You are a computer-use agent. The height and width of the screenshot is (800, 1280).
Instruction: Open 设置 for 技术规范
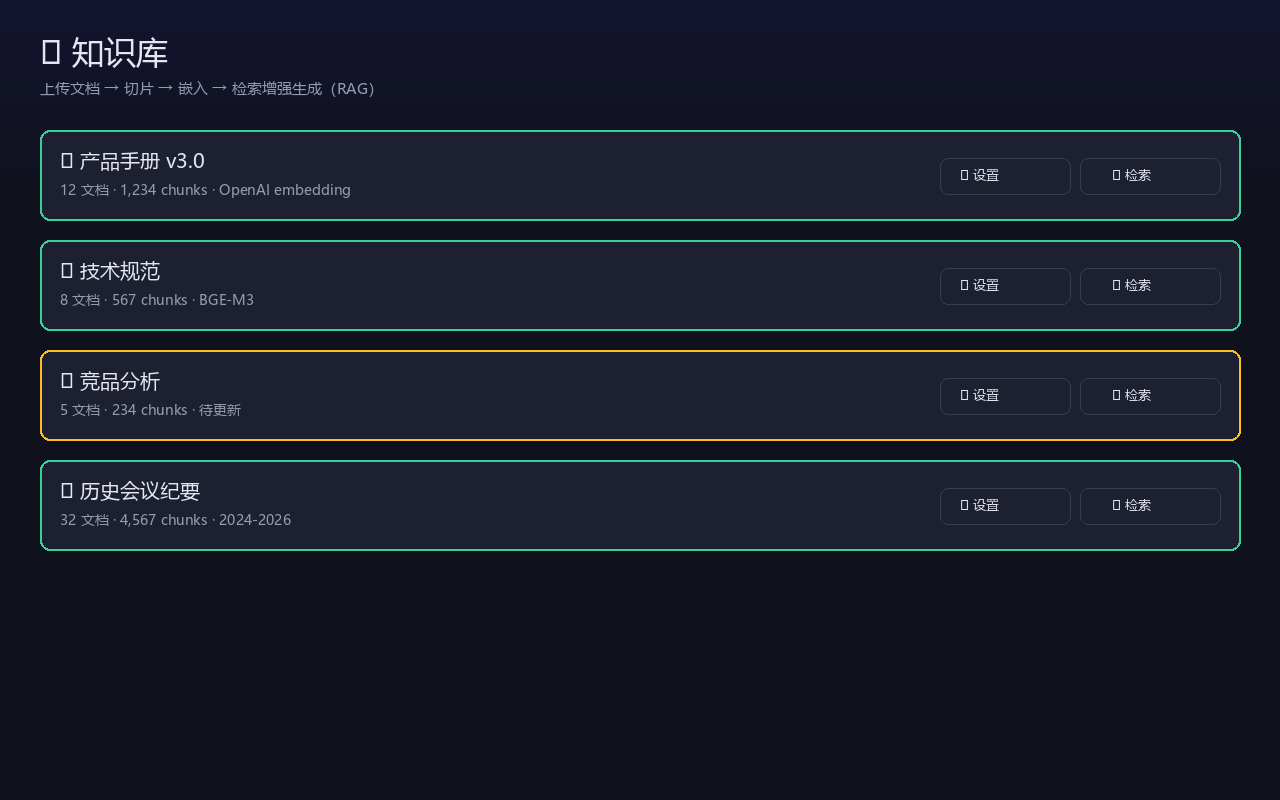click(x=1005, y=286)
